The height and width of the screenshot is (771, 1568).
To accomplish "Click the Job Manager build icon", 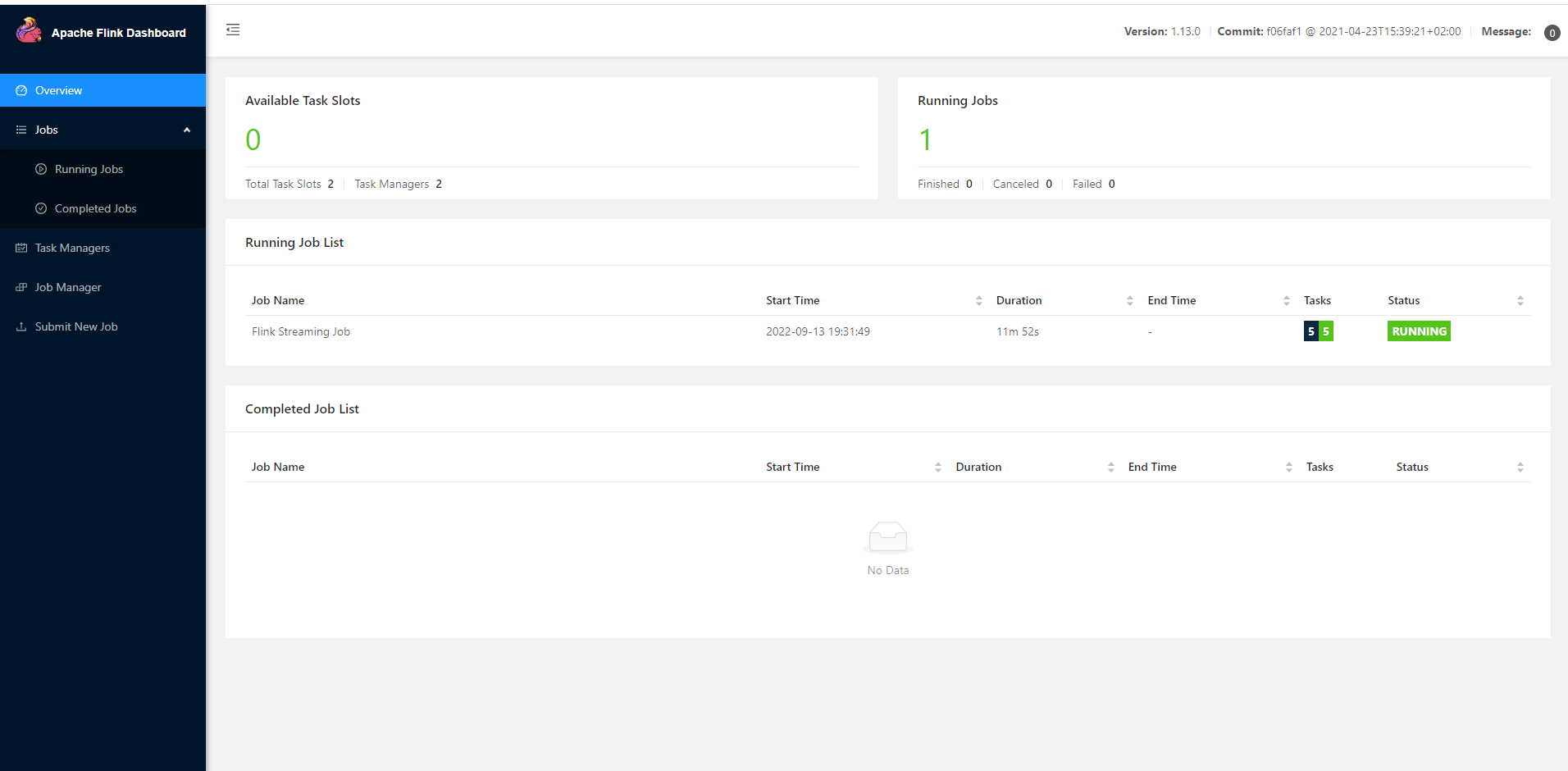I will point(21,287).
